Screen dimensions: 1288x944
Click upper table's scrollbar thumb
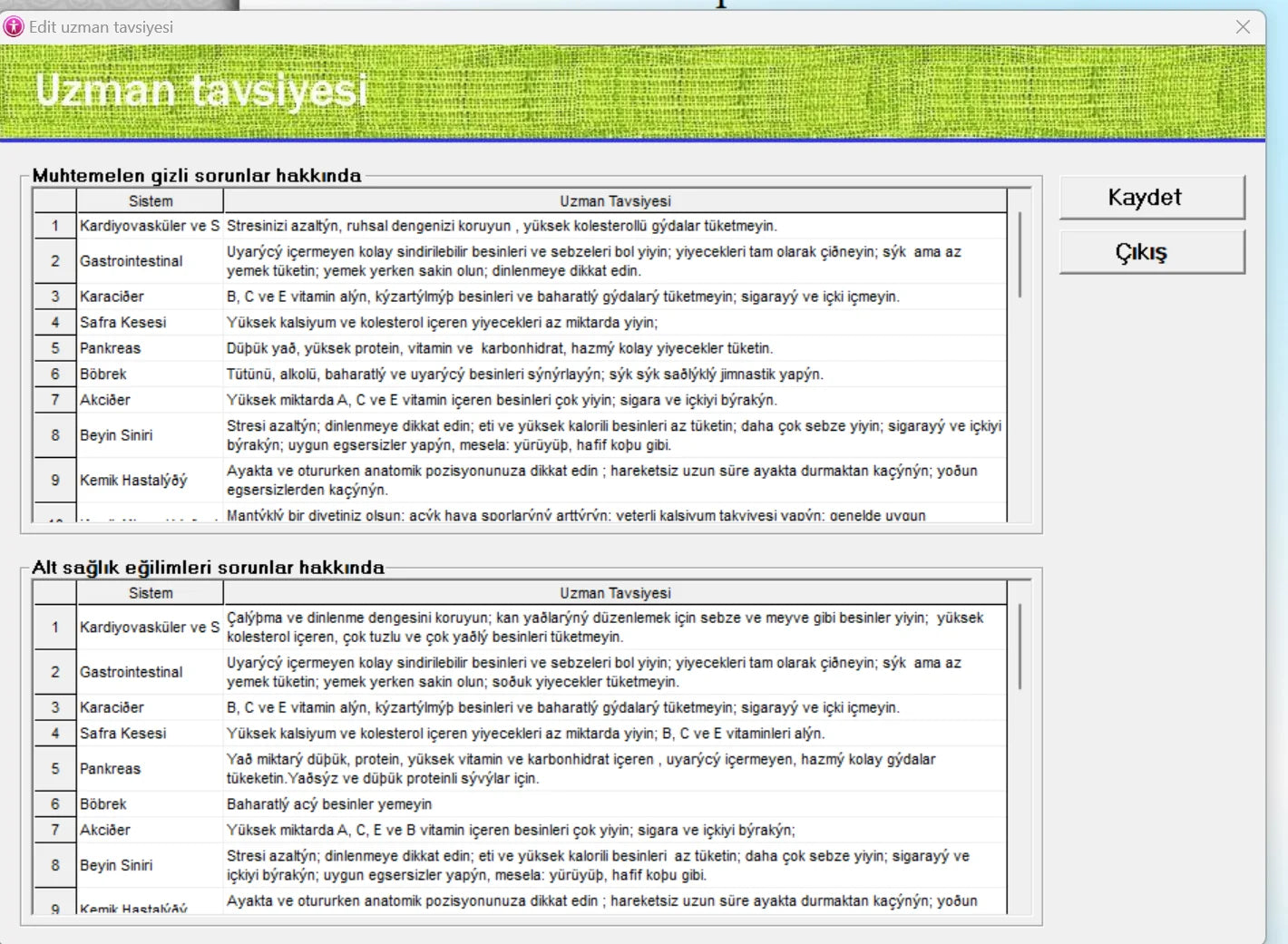pyautogui.click(x=1020, y=255)
